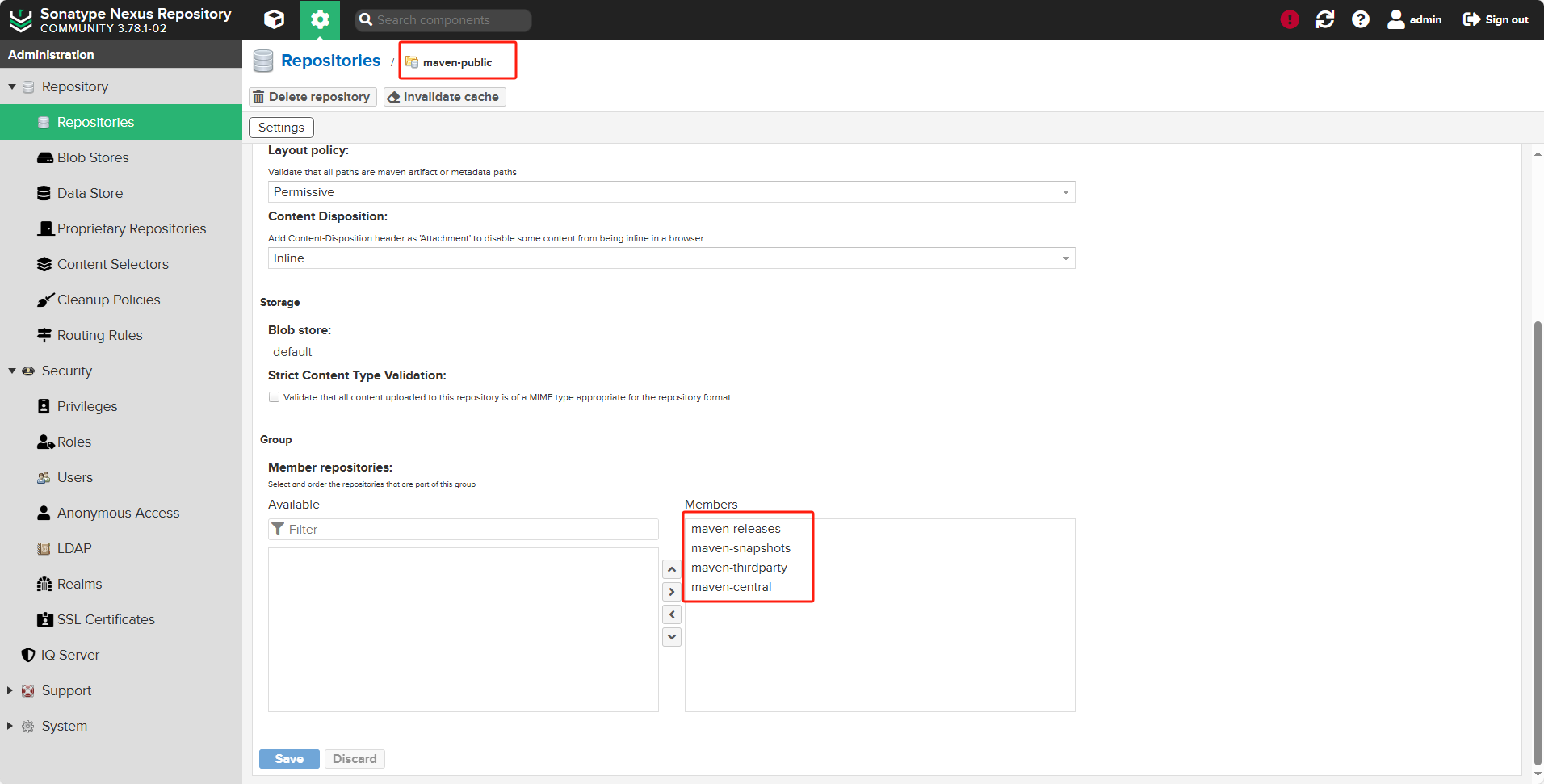The height and width of the screenshot is (784, 1544).
Task: Click Invalidate cache button
Action: [x=444, y=97]
